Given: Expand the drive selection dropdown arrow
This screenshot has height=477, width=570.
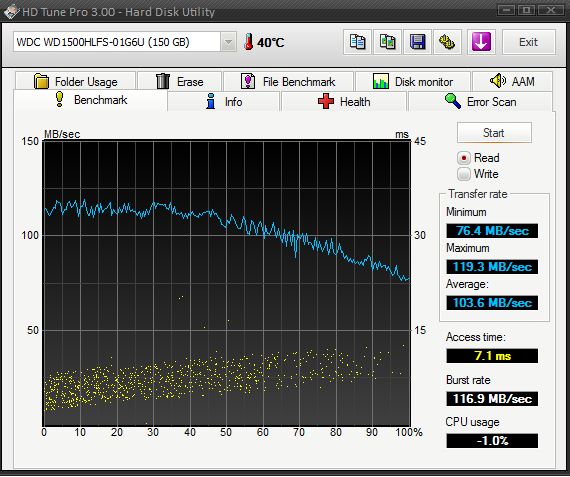Looking at the screenshot, I should pyautogui.click(x=228, y=42).
